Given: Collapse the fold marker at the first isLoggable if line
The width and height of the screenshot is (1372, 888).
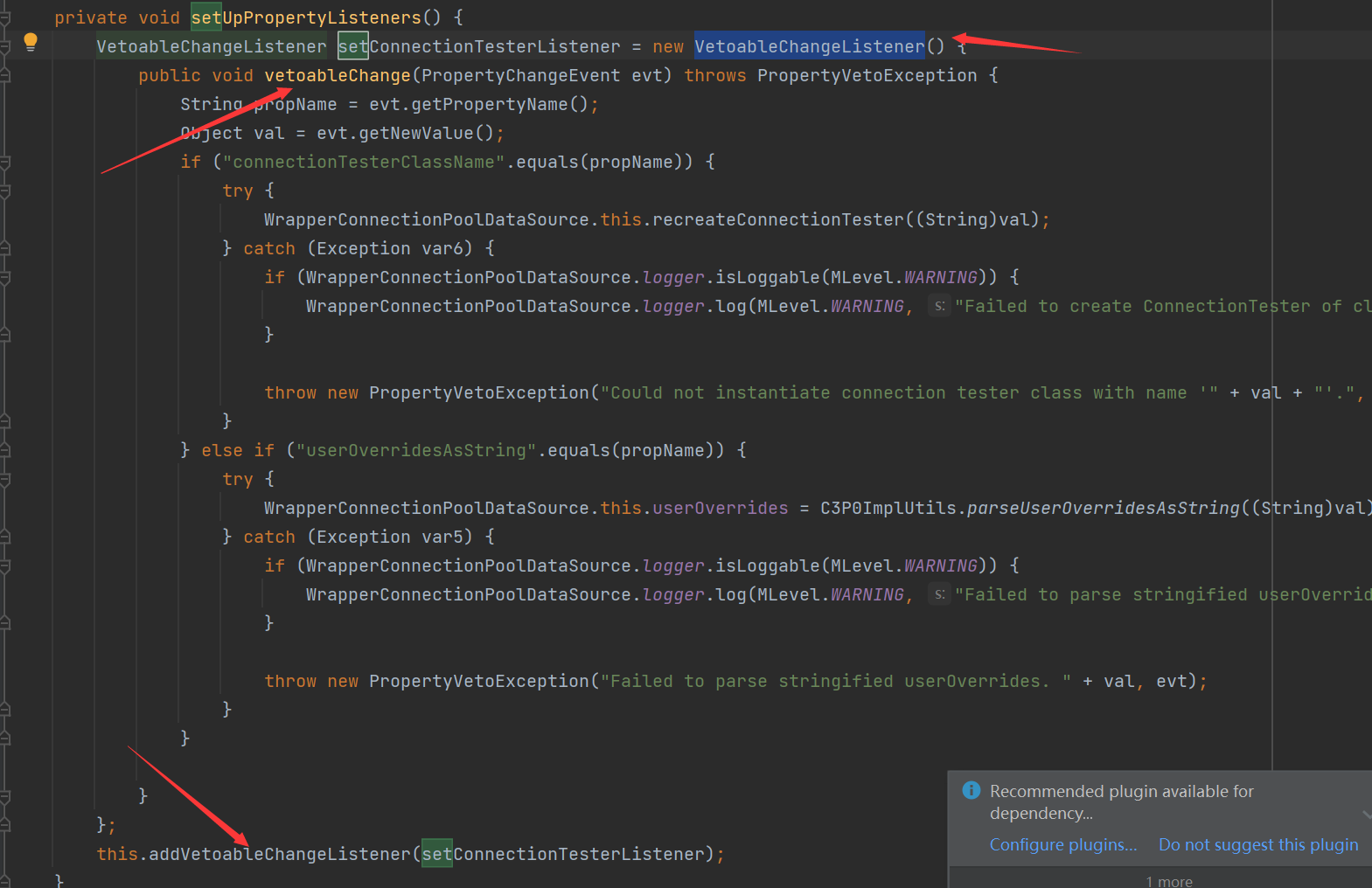Looking at the screenshot, I should point(4,277).
